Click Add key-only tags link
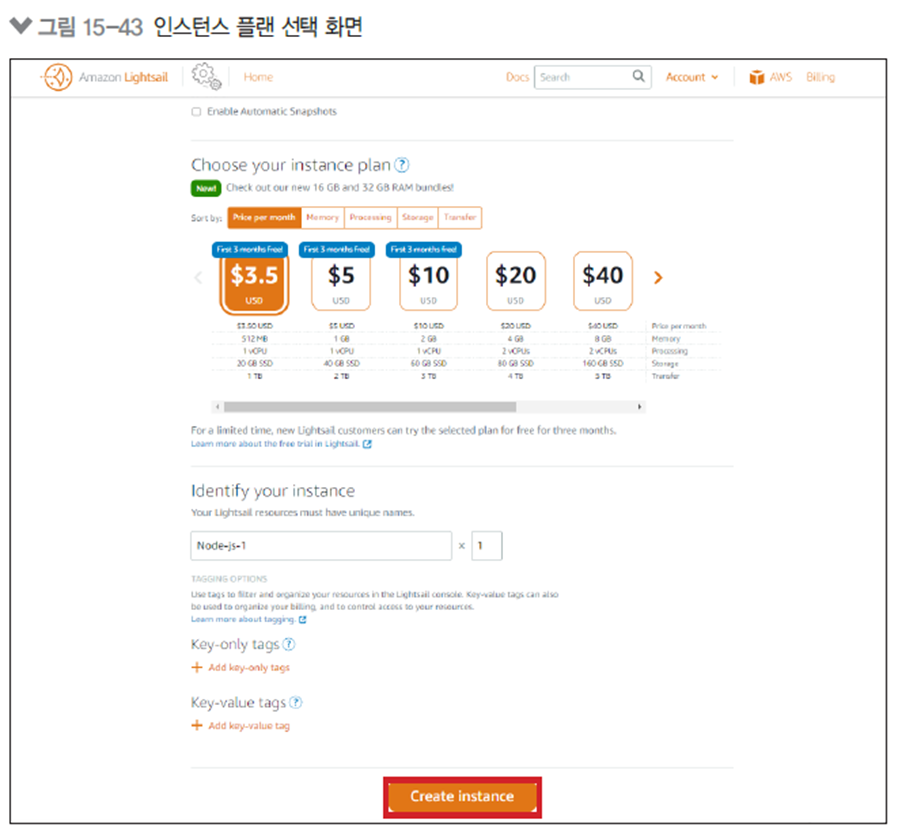 [x=249, y=667]
